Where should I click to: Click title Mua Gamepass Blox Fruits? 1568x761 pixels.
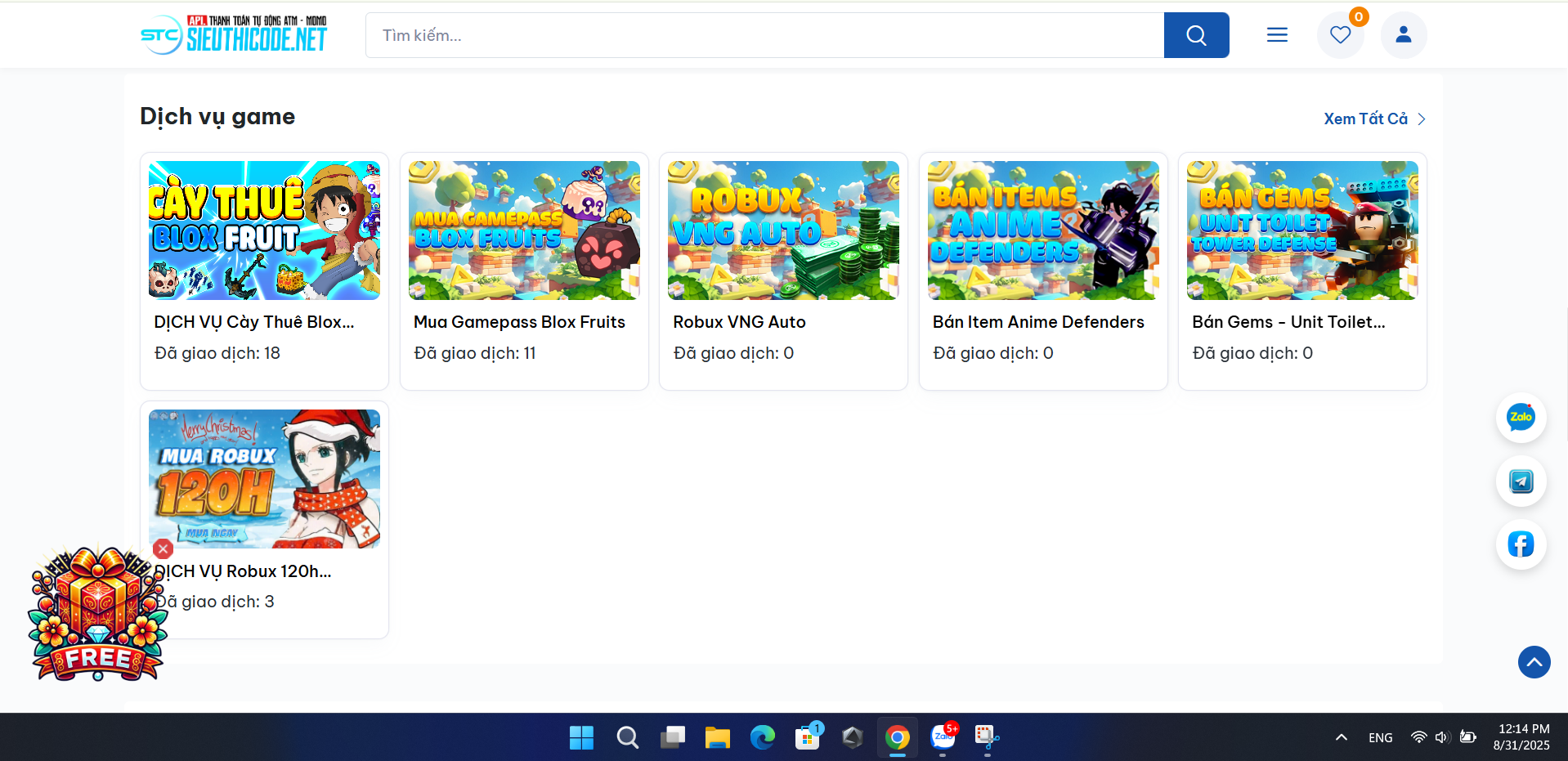(x=519, y=322)
